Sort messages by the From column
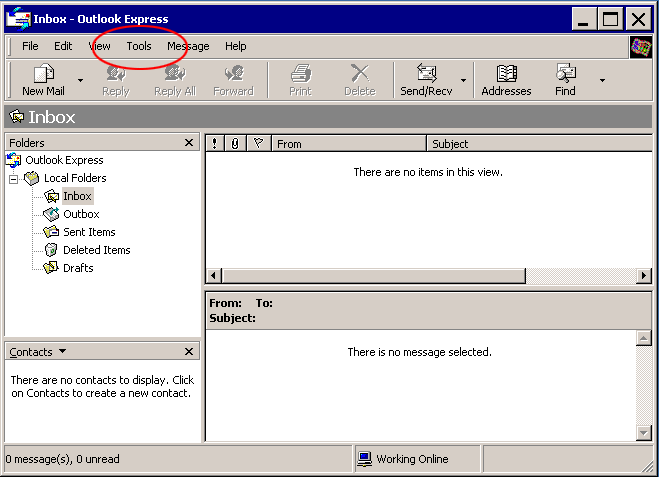 [x=348, y=144]
